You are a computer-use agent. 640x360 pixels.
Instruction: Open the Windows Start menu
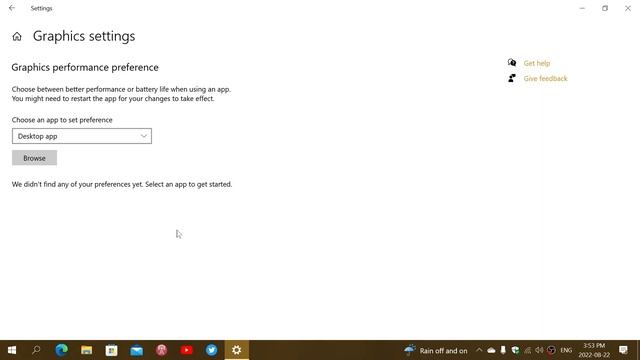click(x=12, y=350)
